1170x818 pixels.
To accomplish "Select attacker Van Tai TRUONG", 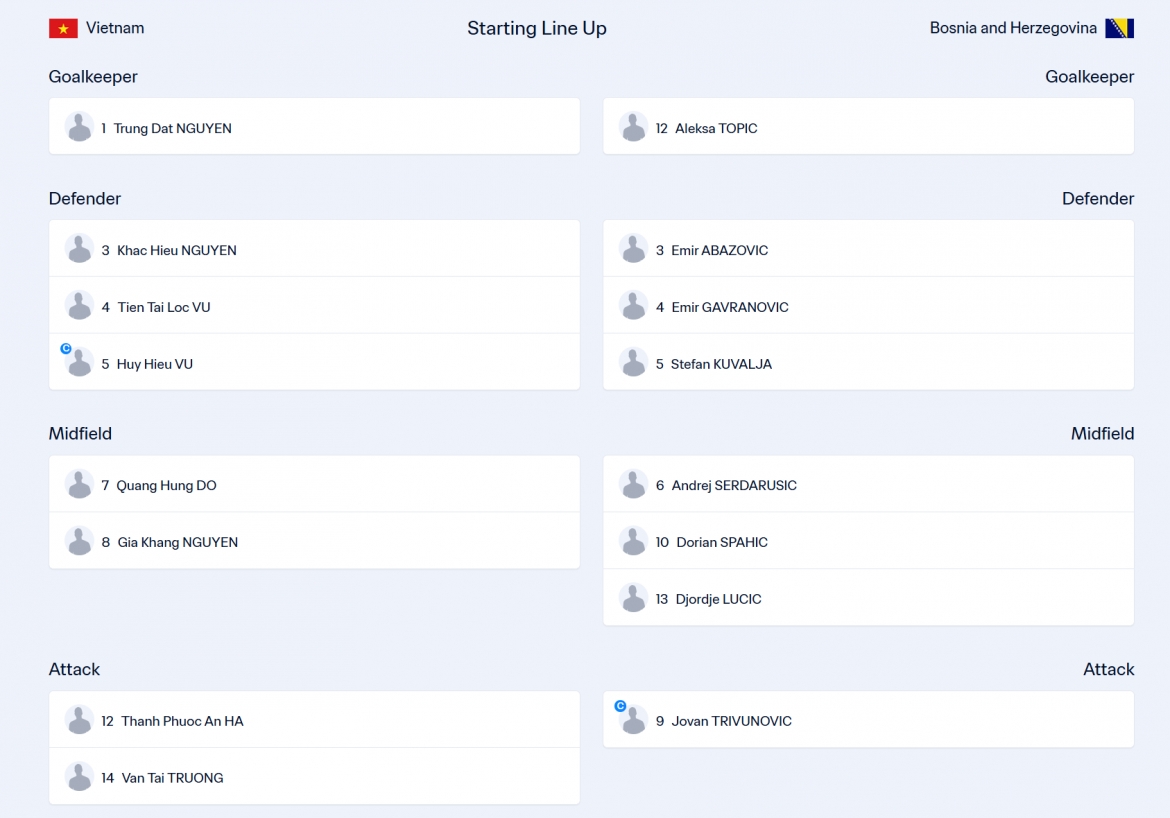I will pyautogui.click(x=314, y=776).
